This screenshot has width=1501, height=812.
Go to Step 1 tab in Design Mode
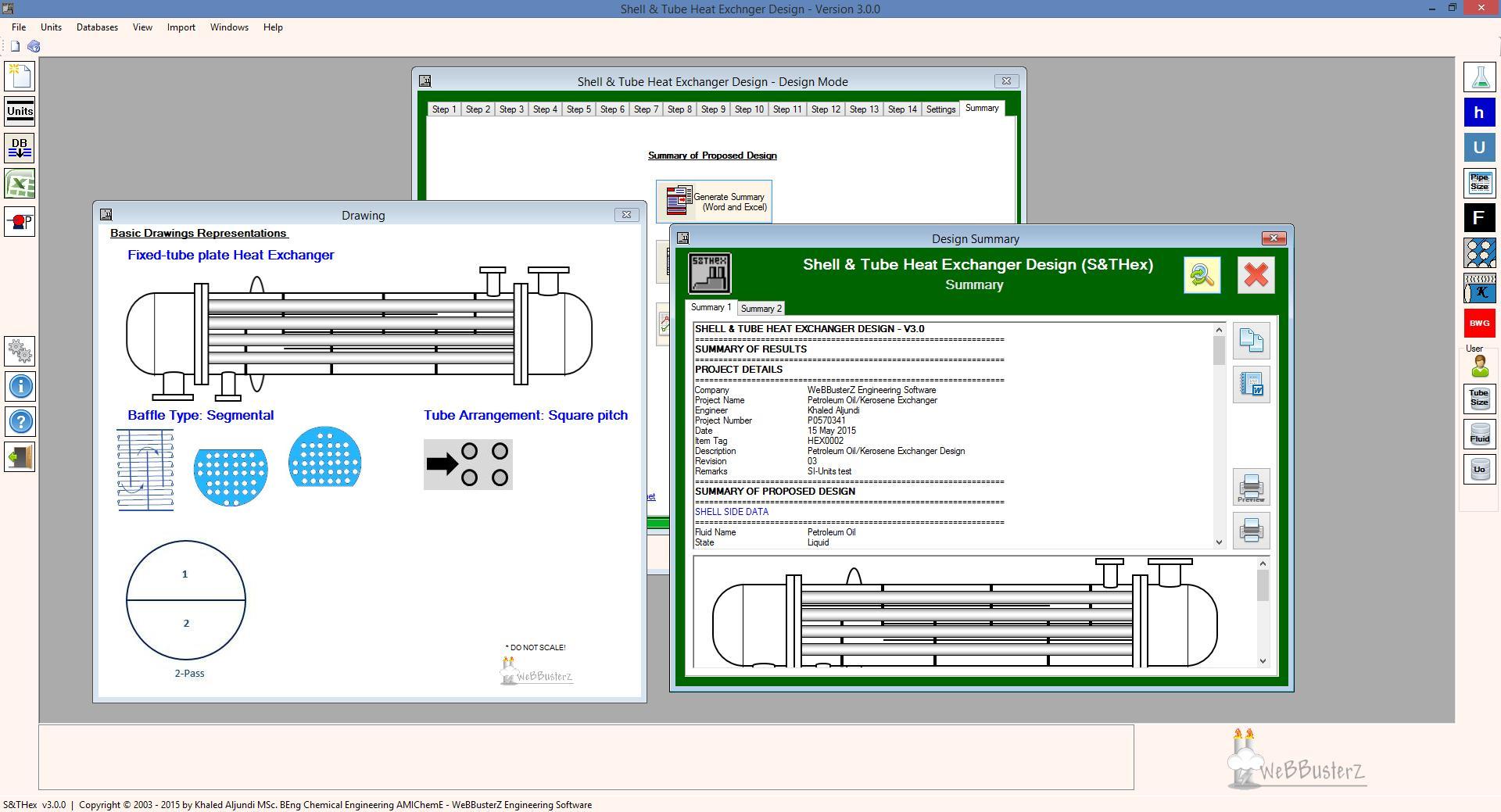pos(444,109)
